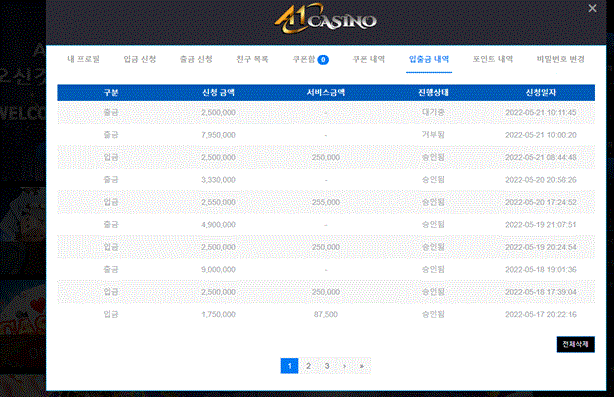
Task: Click the A1 Casino logo
Action: point(325,19)
